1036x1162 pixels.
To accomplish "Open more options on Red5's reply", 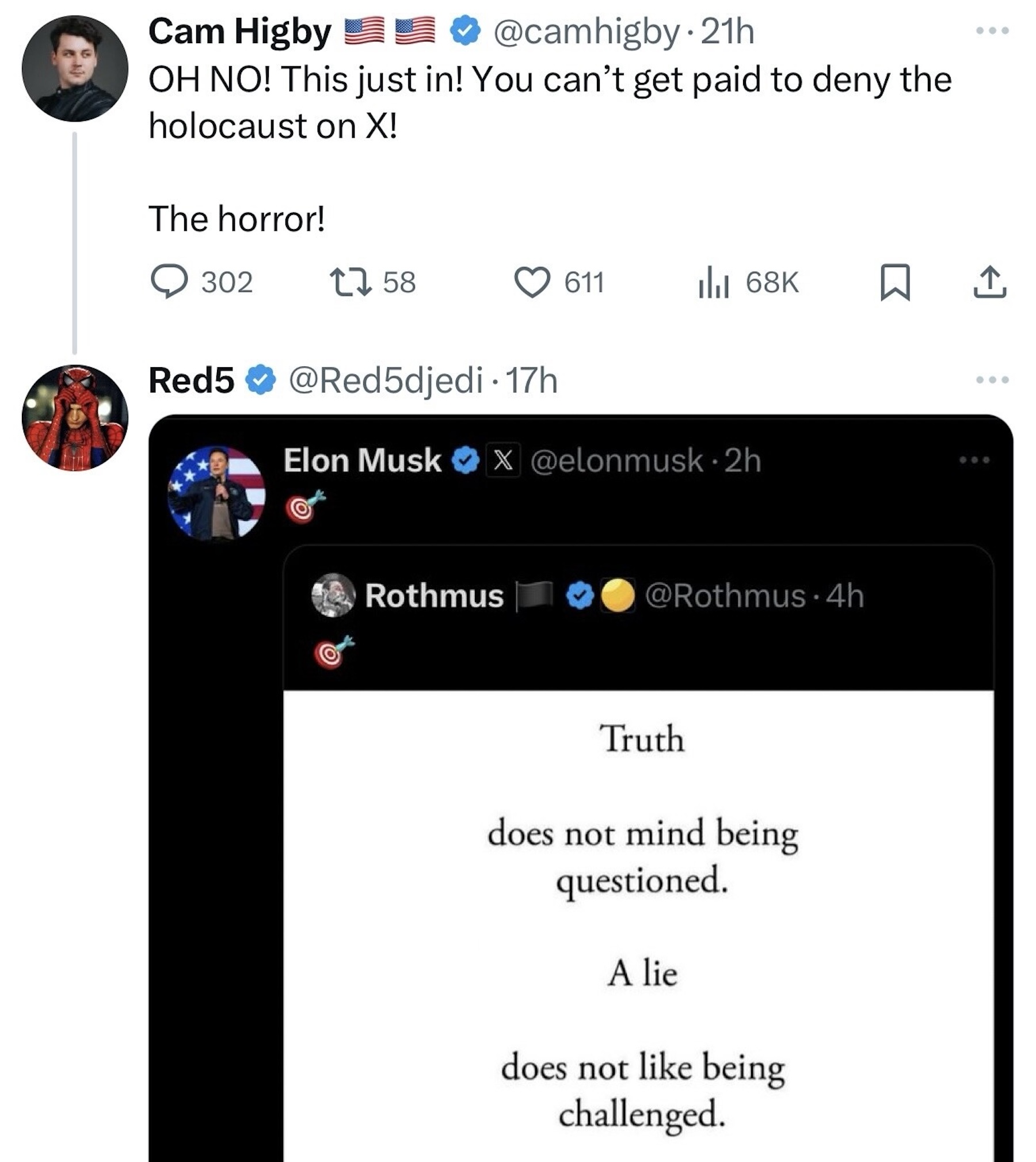I will tap(993, 380).
